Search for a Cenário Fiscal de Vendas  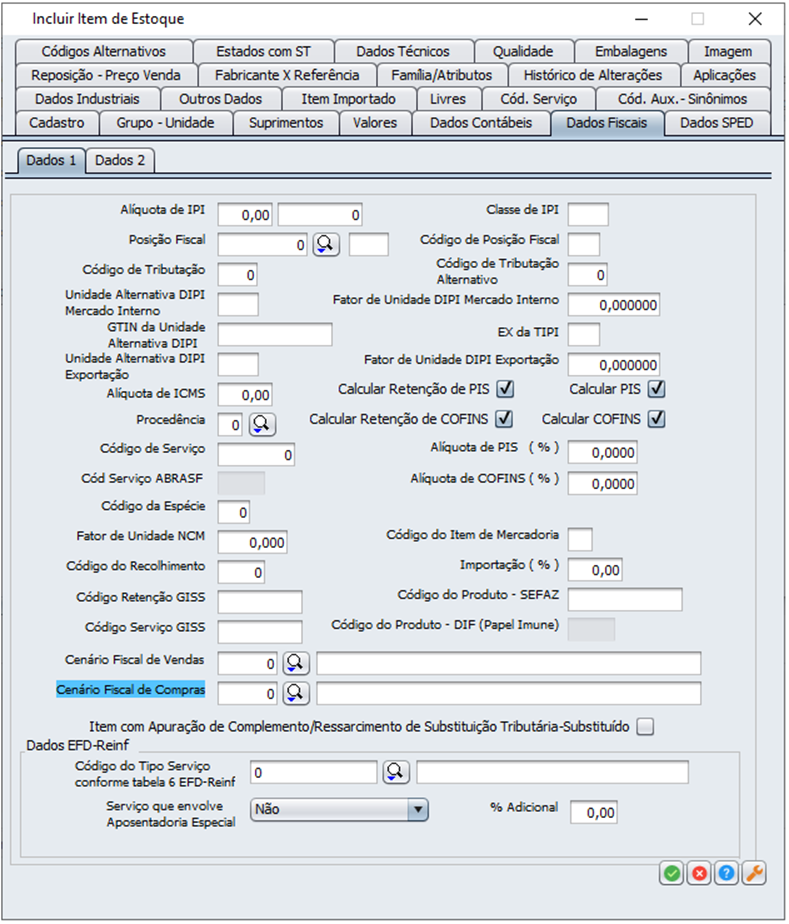pos(296,663)
